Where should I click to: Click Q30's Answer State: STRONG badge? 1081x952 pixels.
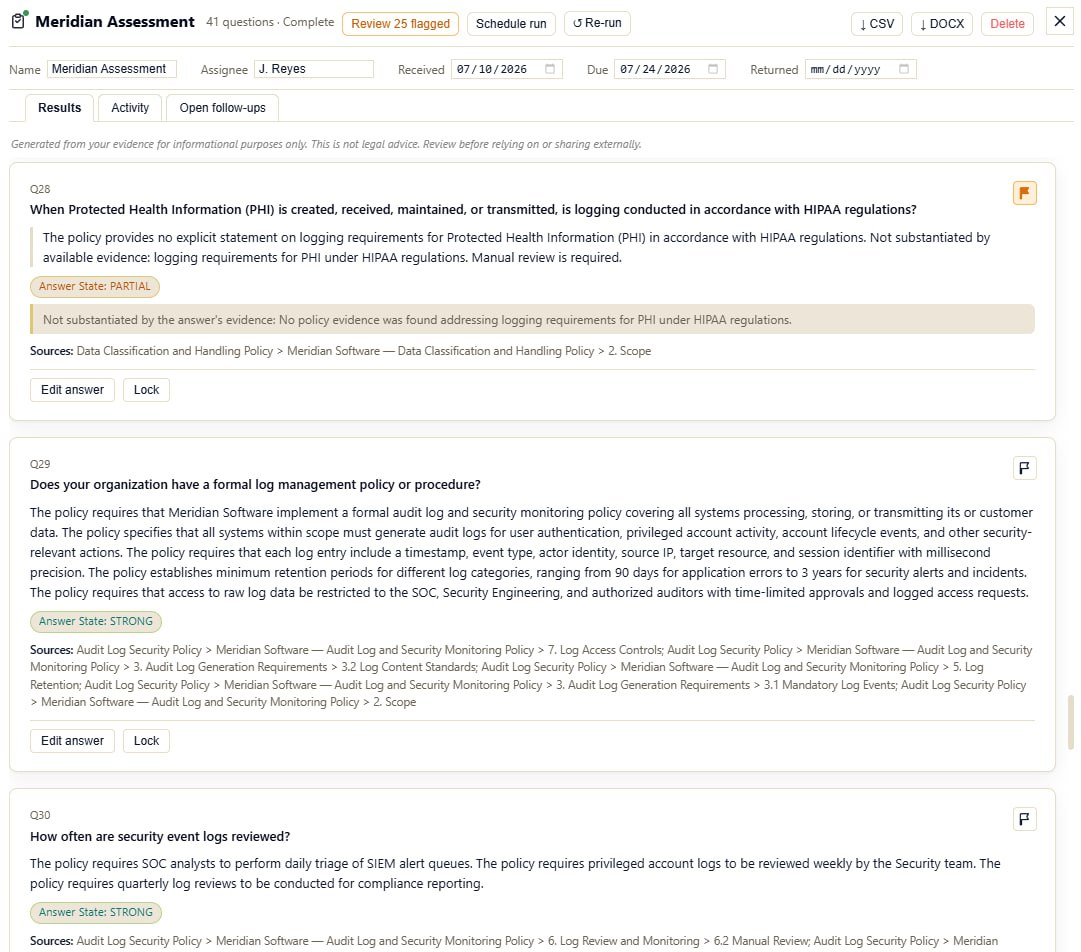(x=96, y=912)
